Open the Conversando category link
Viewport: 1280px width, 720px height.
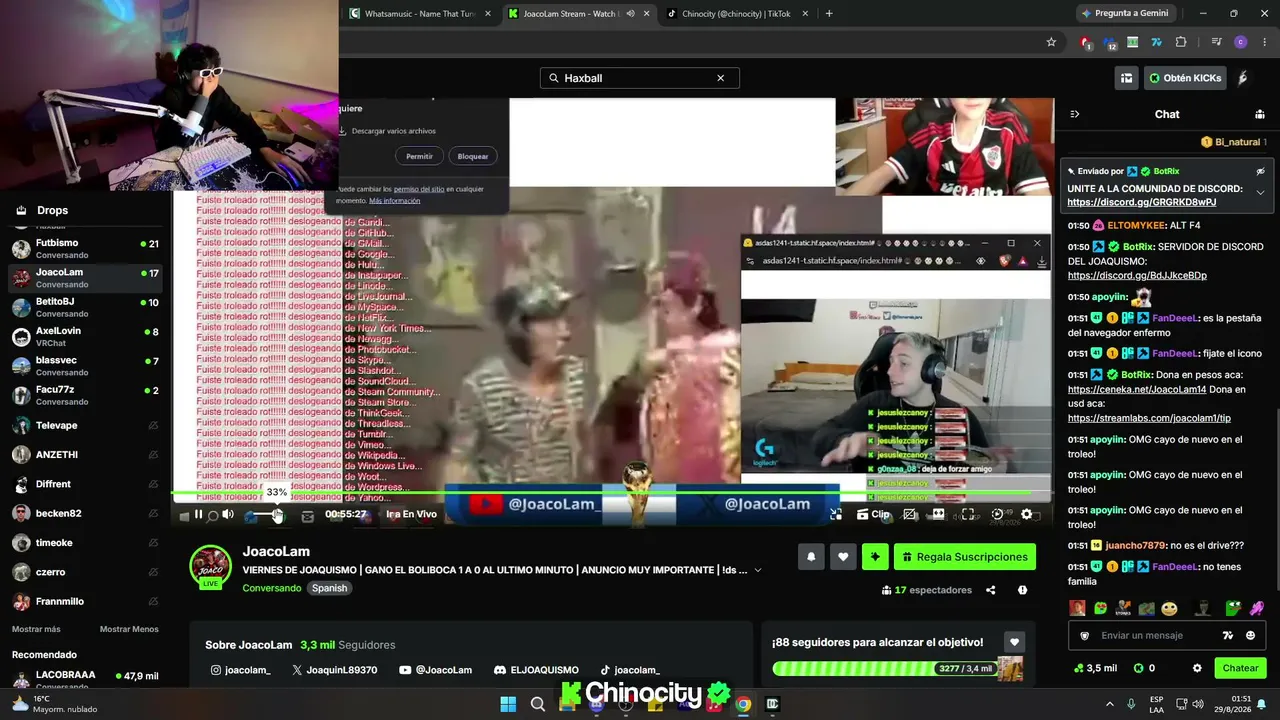pos(272,588)
